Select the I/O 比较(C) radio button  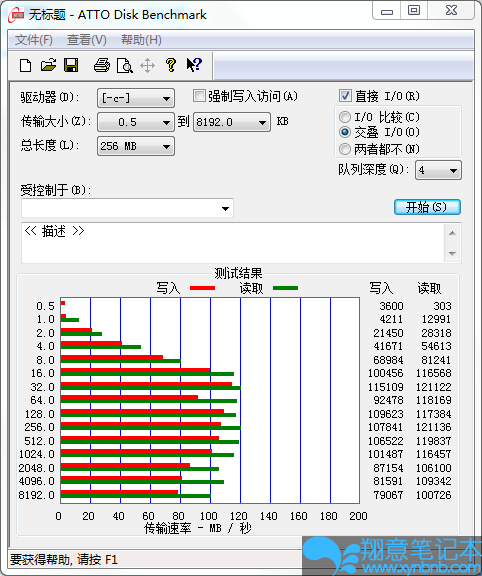point(345,117)
